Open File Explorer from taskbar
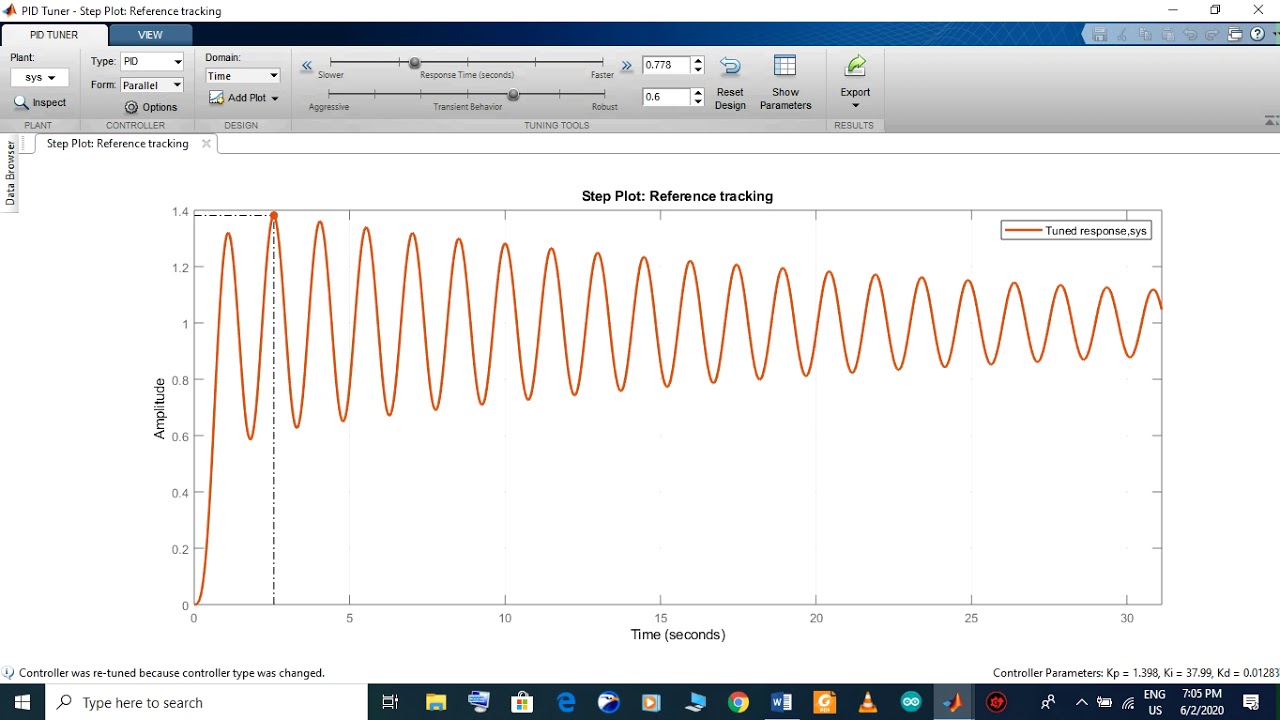Image resolution: width=1280 pixels, height=720 pixels. tap(436, 702)
